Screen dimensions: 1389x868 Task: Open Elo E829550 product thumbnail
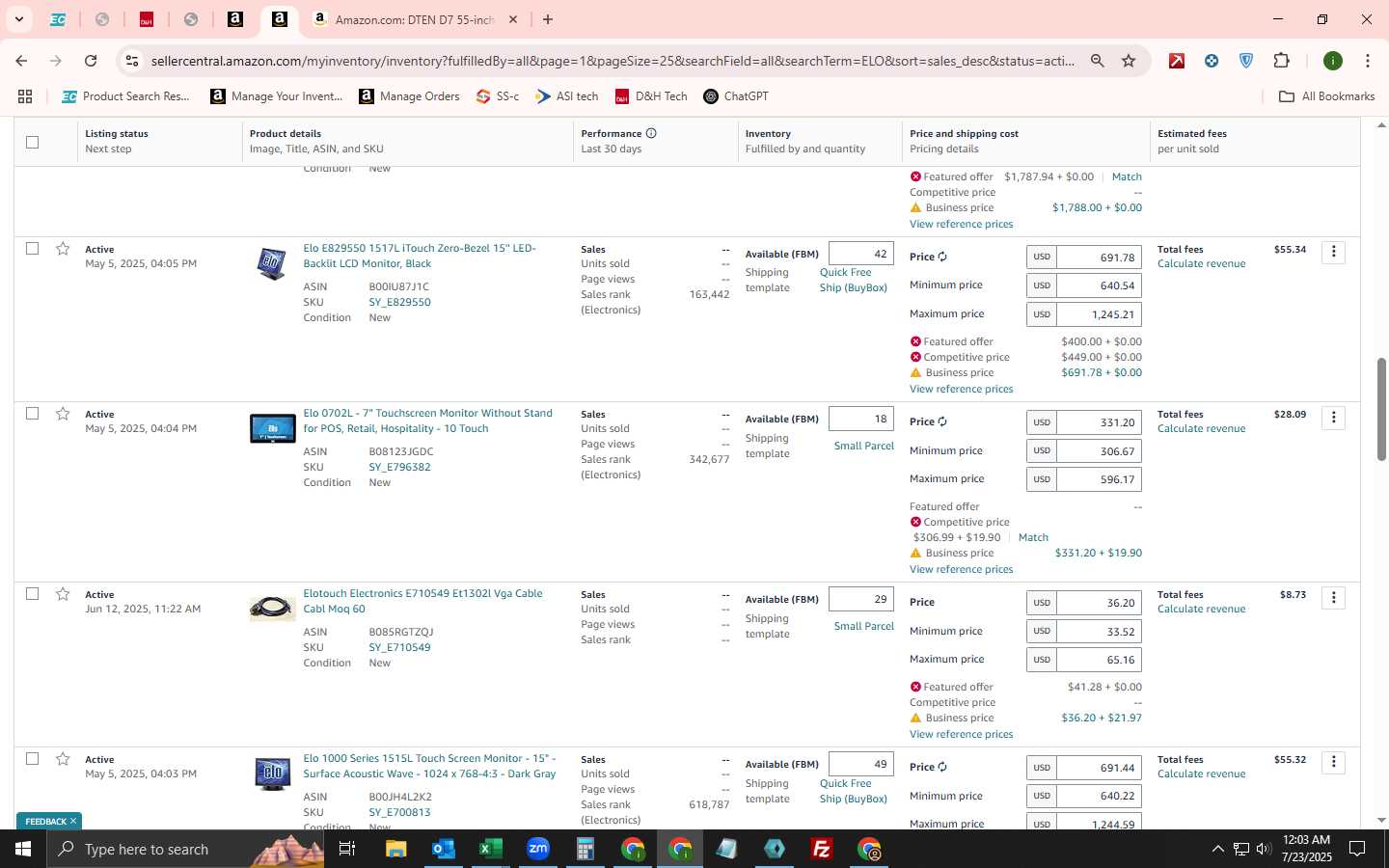click(x=272, y=263)
